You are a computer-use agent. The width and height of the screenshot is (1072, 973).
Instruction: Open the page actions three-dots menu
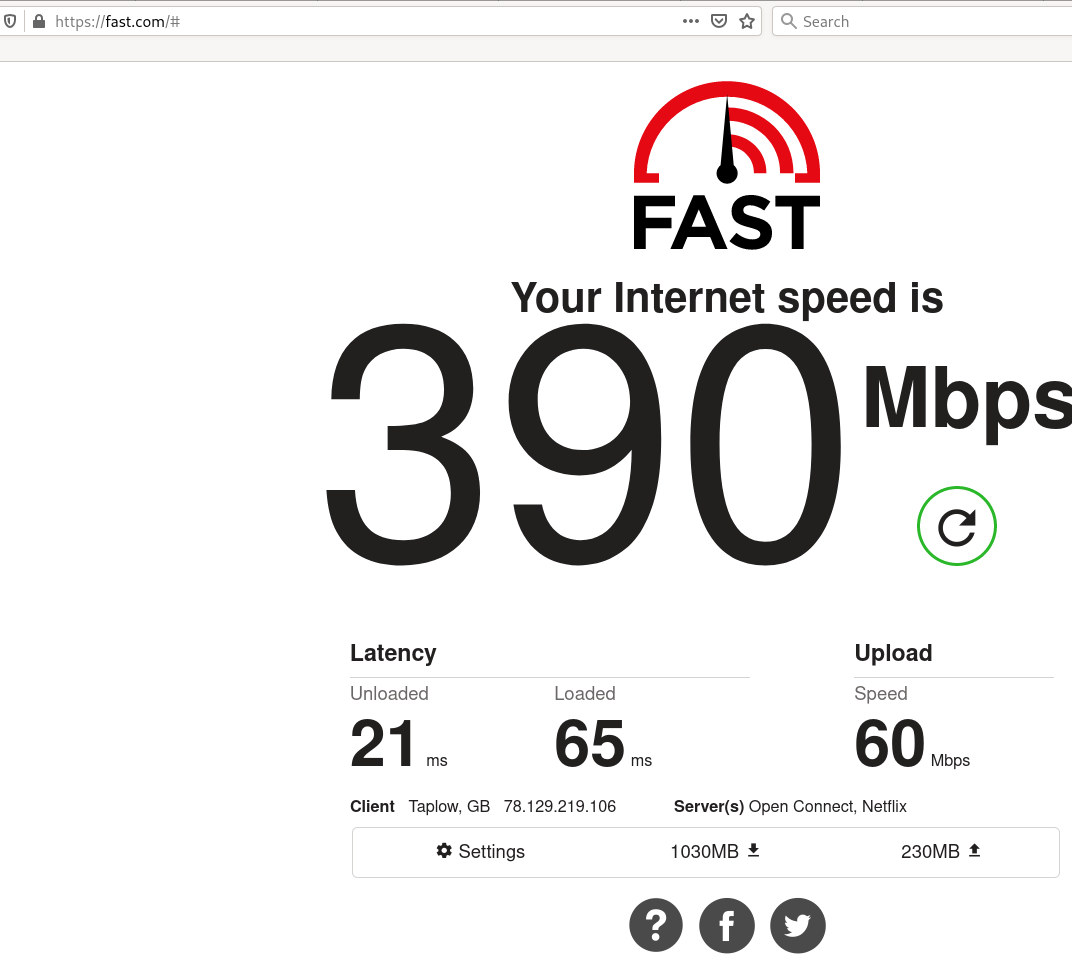tap(691, 21)
